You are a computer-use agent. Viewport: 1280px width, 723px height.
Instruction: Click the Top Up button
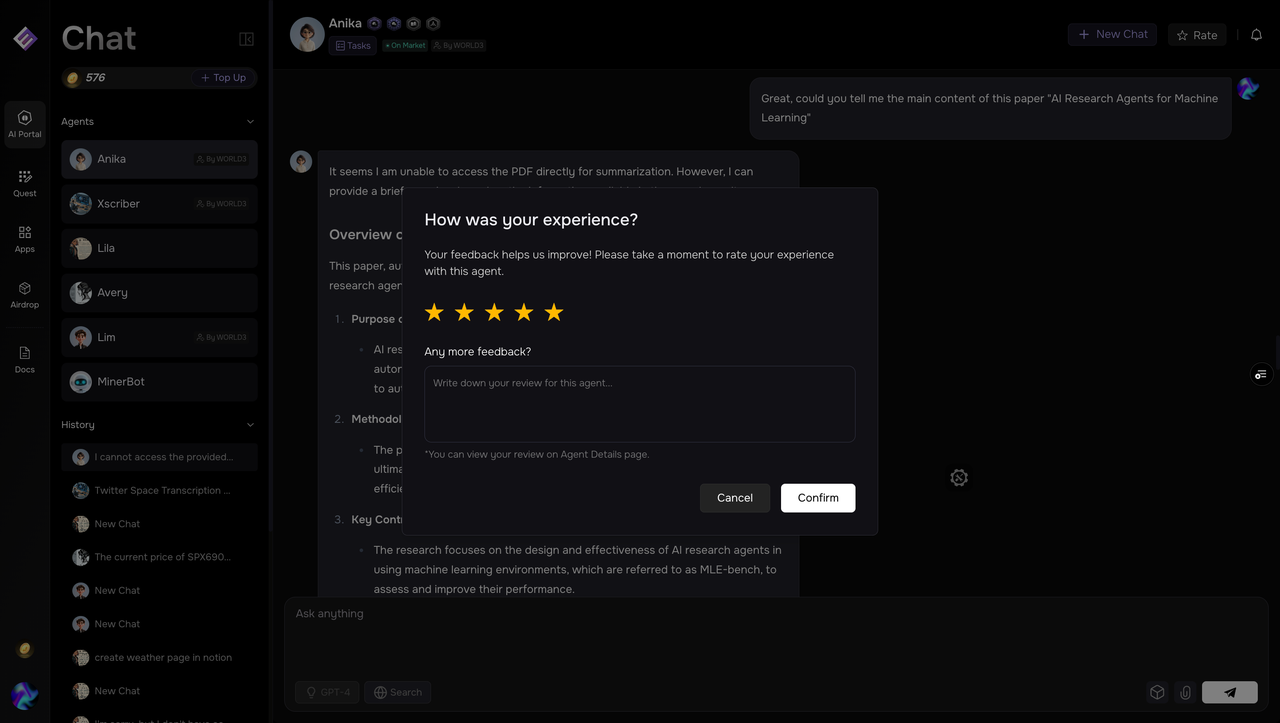tap(223, 78)
